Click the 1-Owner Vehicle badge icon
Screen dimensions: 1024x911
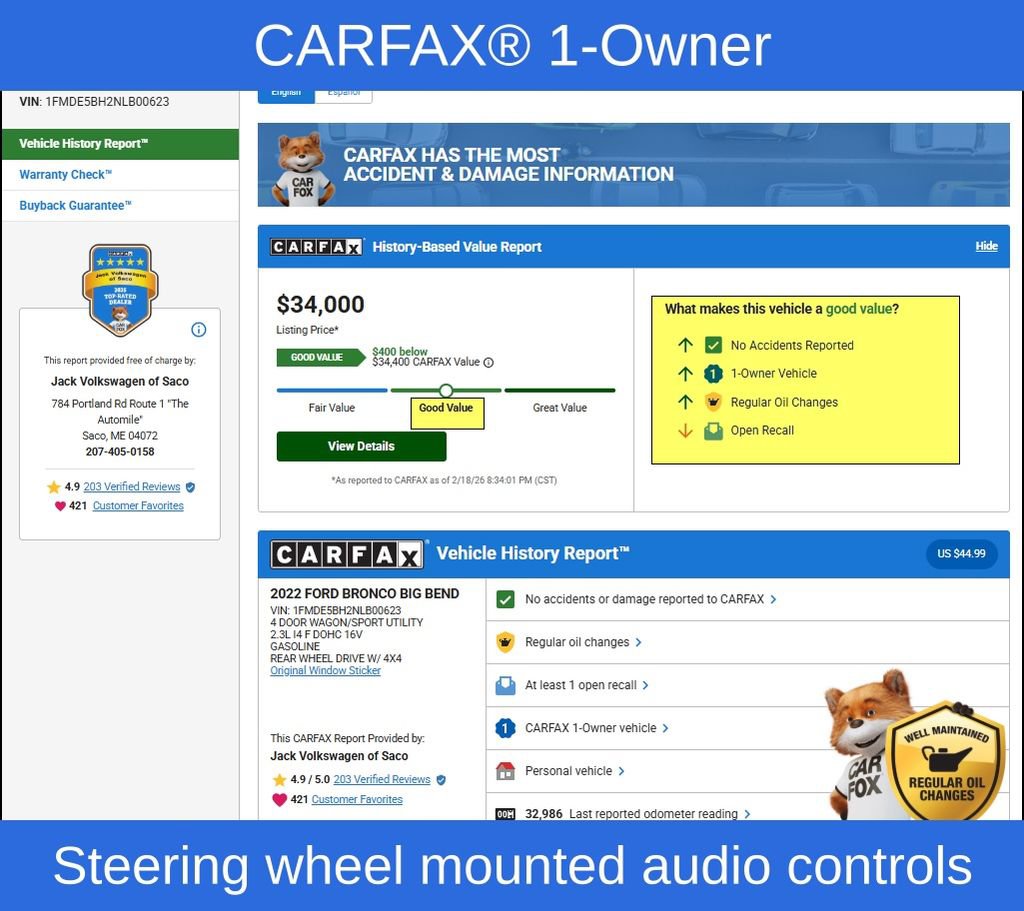point(713,374)
